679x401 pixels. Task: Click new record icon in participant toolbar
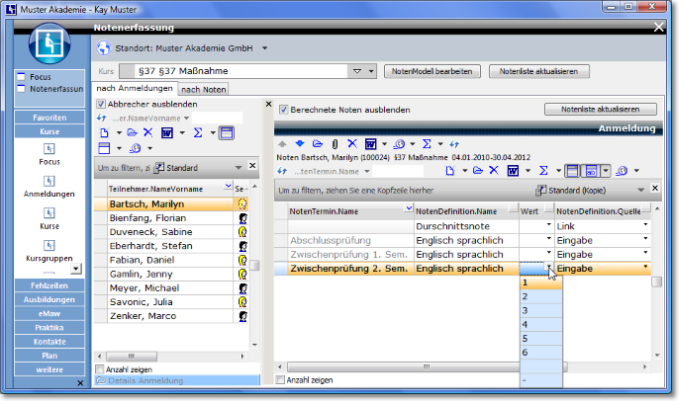104,133
